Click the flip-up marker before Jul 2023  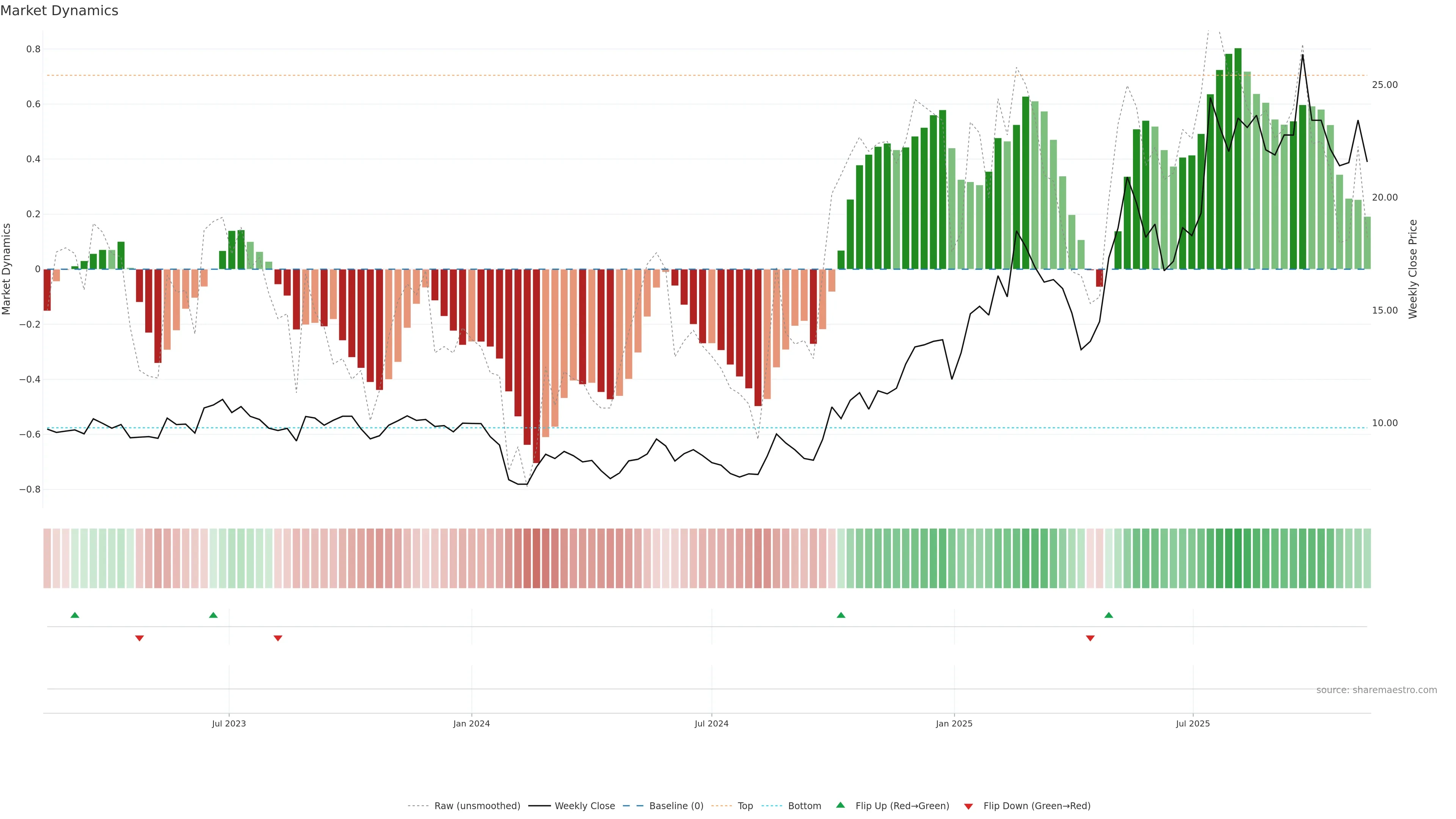click(213, 615)
